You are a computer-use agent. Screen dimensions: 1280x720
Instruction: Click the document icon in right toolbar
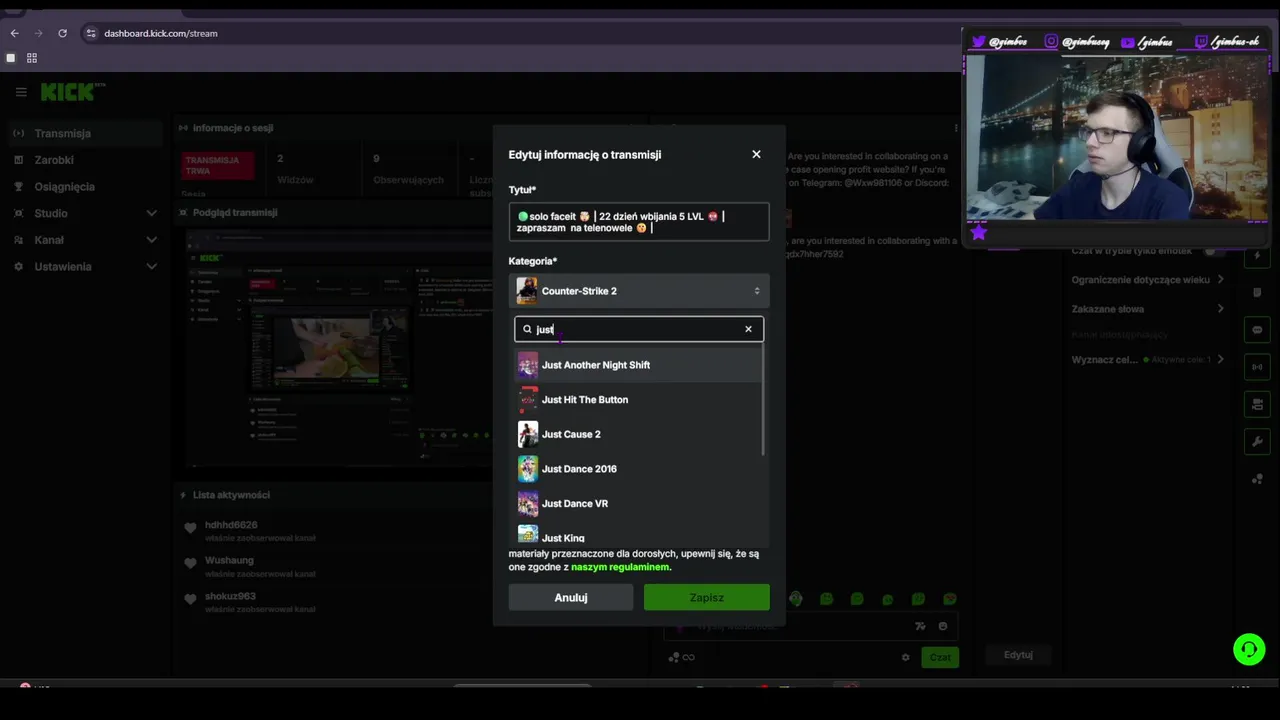(1257, 293)
